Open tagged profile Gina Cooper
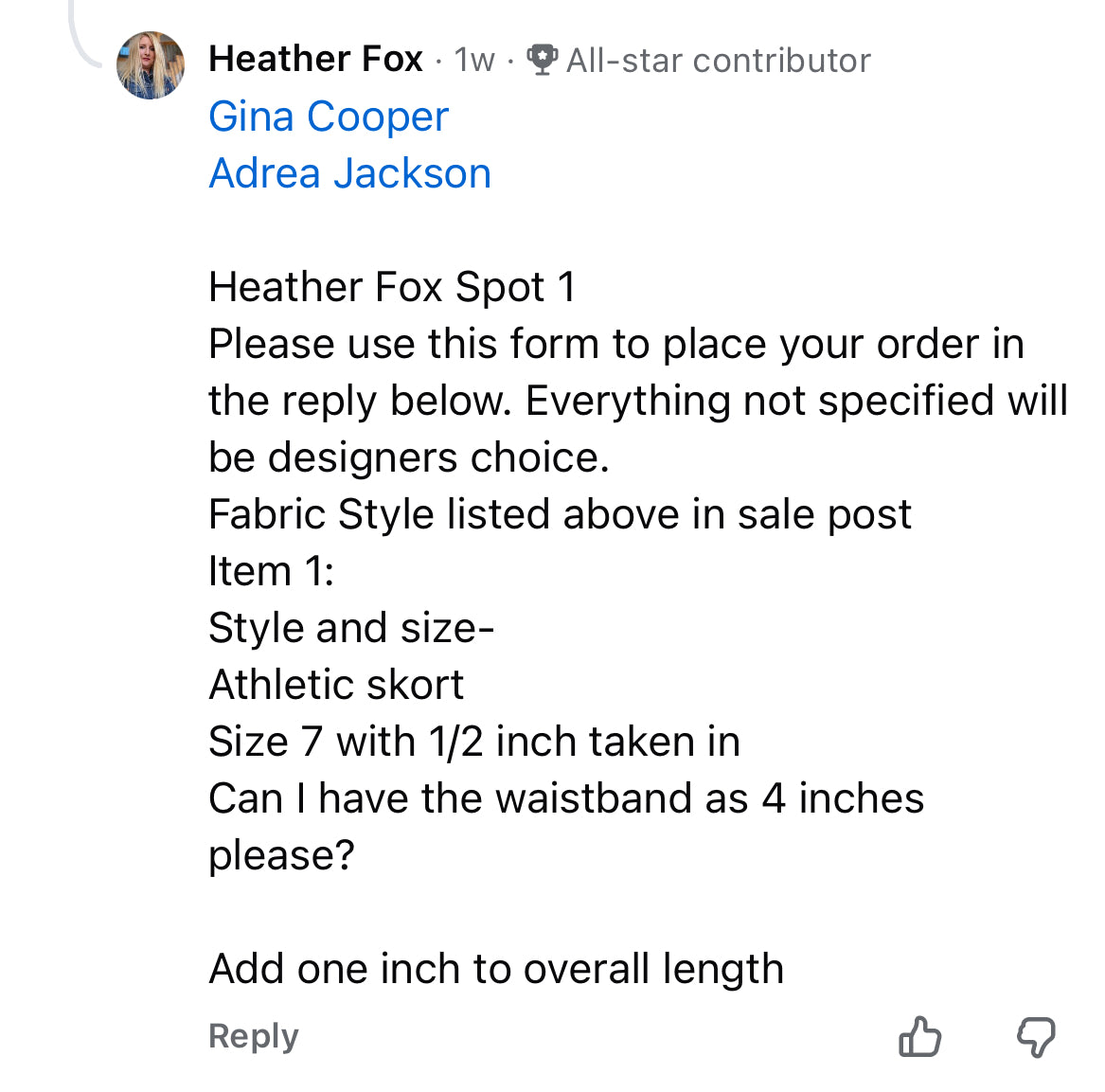This screenshot has height=1092, width=1105. pos(328,116)
